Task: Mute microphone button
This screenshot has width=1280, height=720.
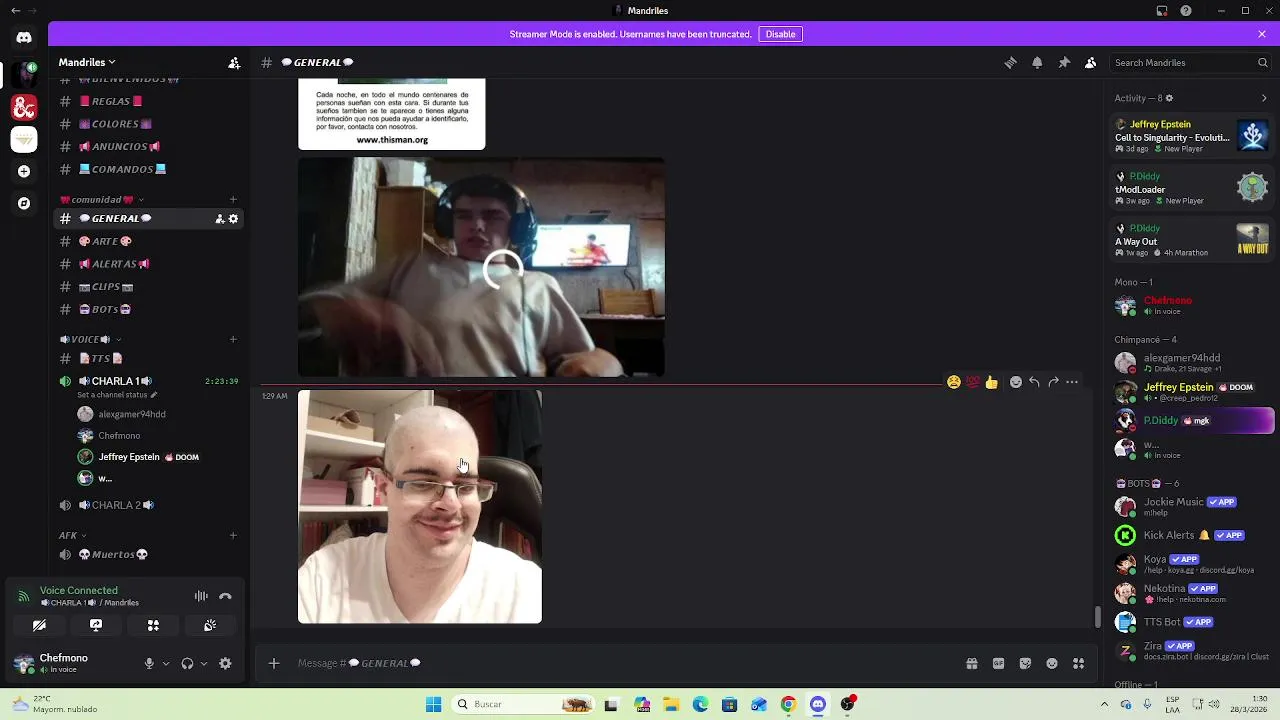Action: (149, 663)
